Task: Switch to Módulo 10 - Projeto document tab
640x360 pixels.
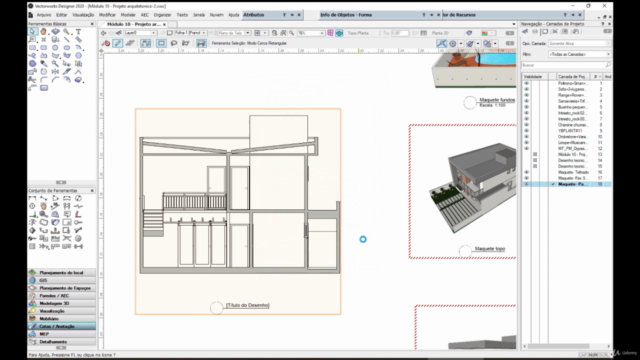Action: [x=134, y=24]
